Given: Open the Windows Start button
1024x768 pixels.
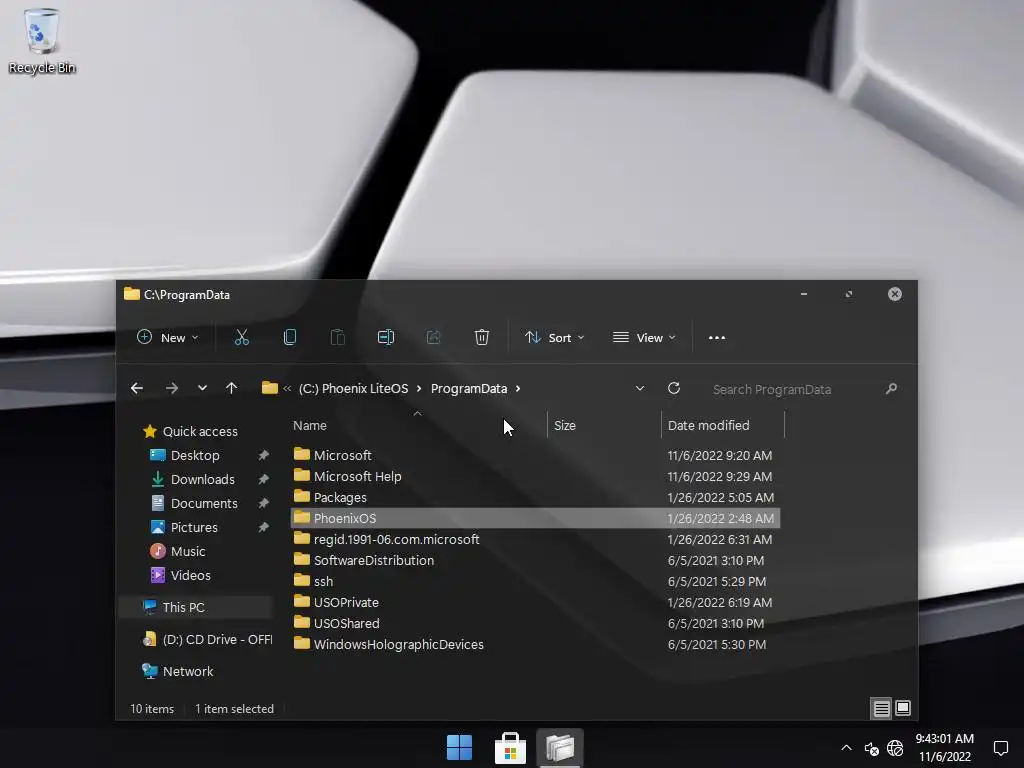Looking at the screenshot, I should pos(459,747).
